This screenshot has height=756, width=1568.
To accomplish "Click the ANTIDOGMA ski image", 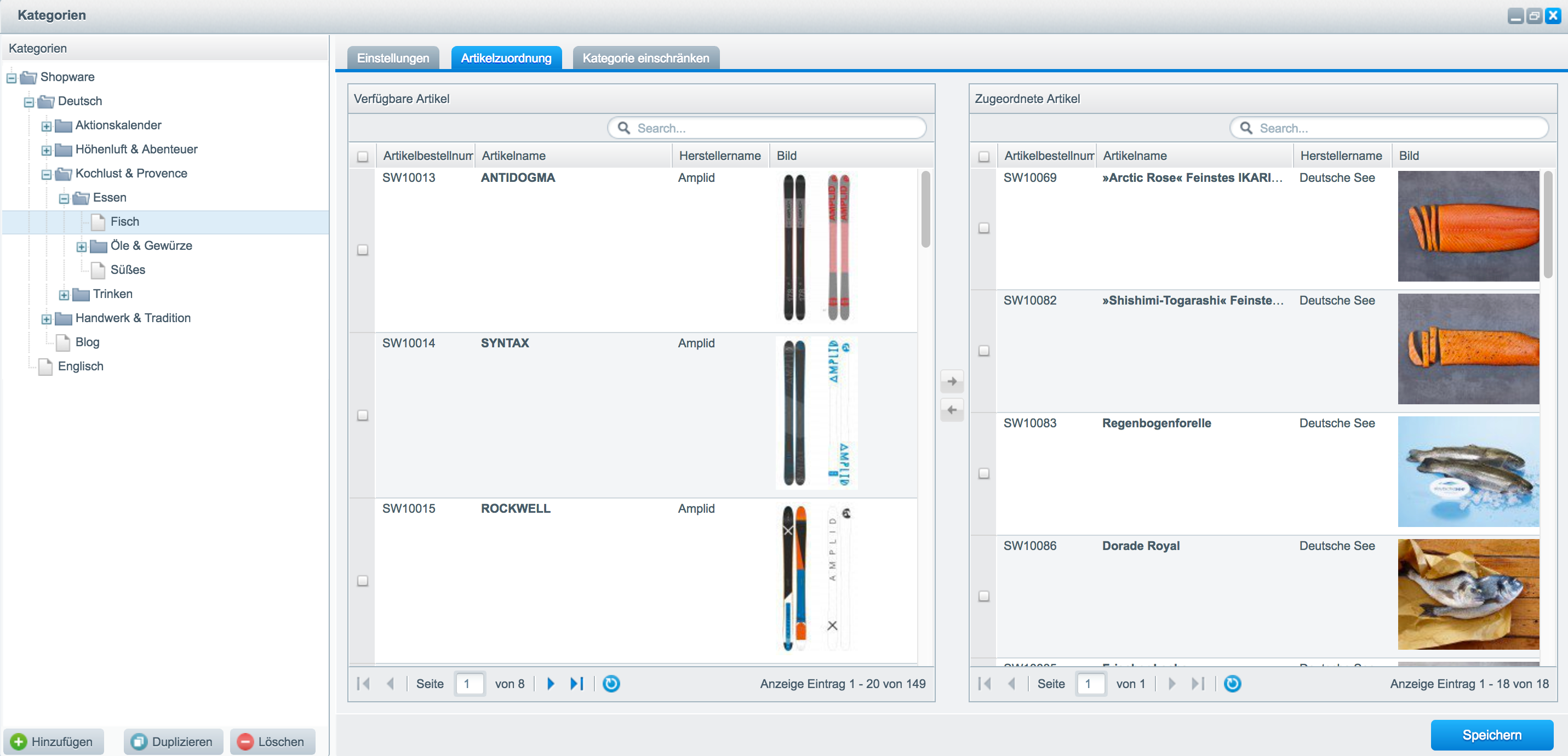I will pos(816,247).
